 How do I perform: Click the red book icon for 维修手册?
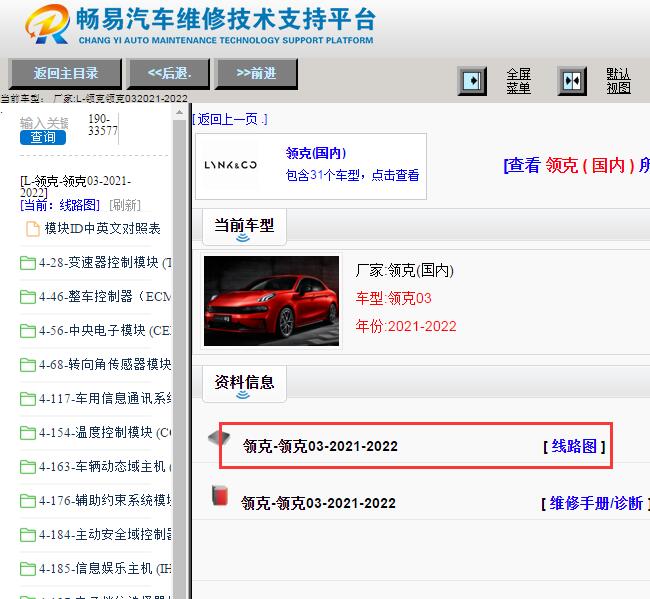[220, 495]
